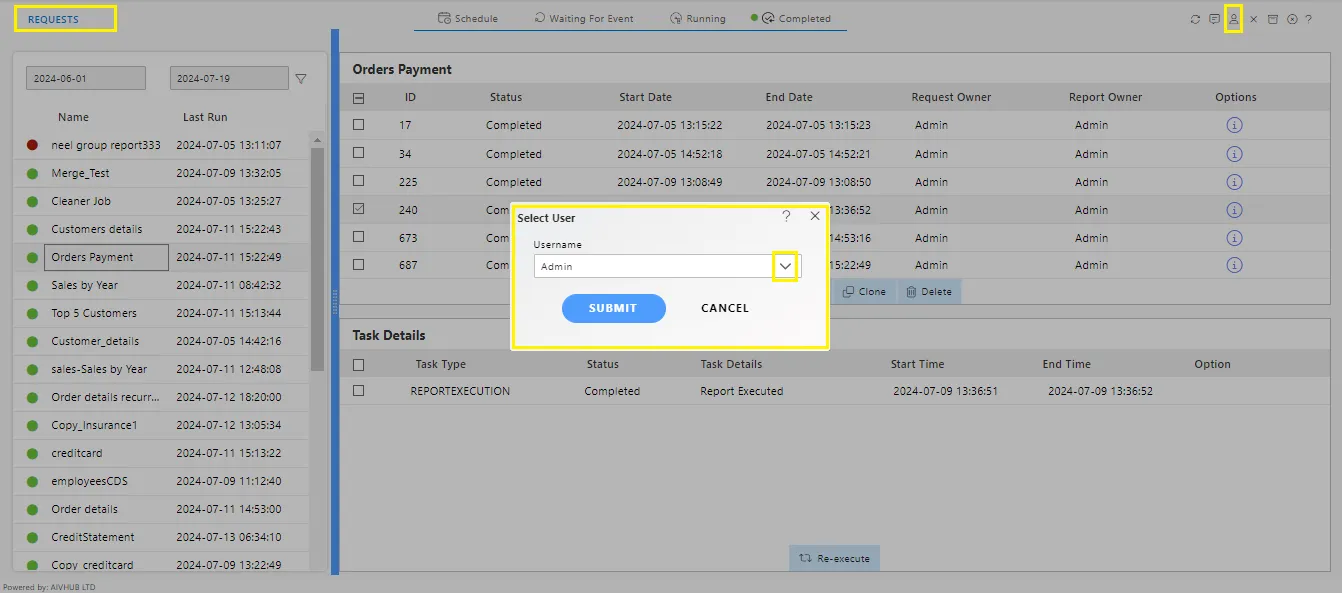
Task: Select the Top 5 Customers request
Action: coord(94,313)
